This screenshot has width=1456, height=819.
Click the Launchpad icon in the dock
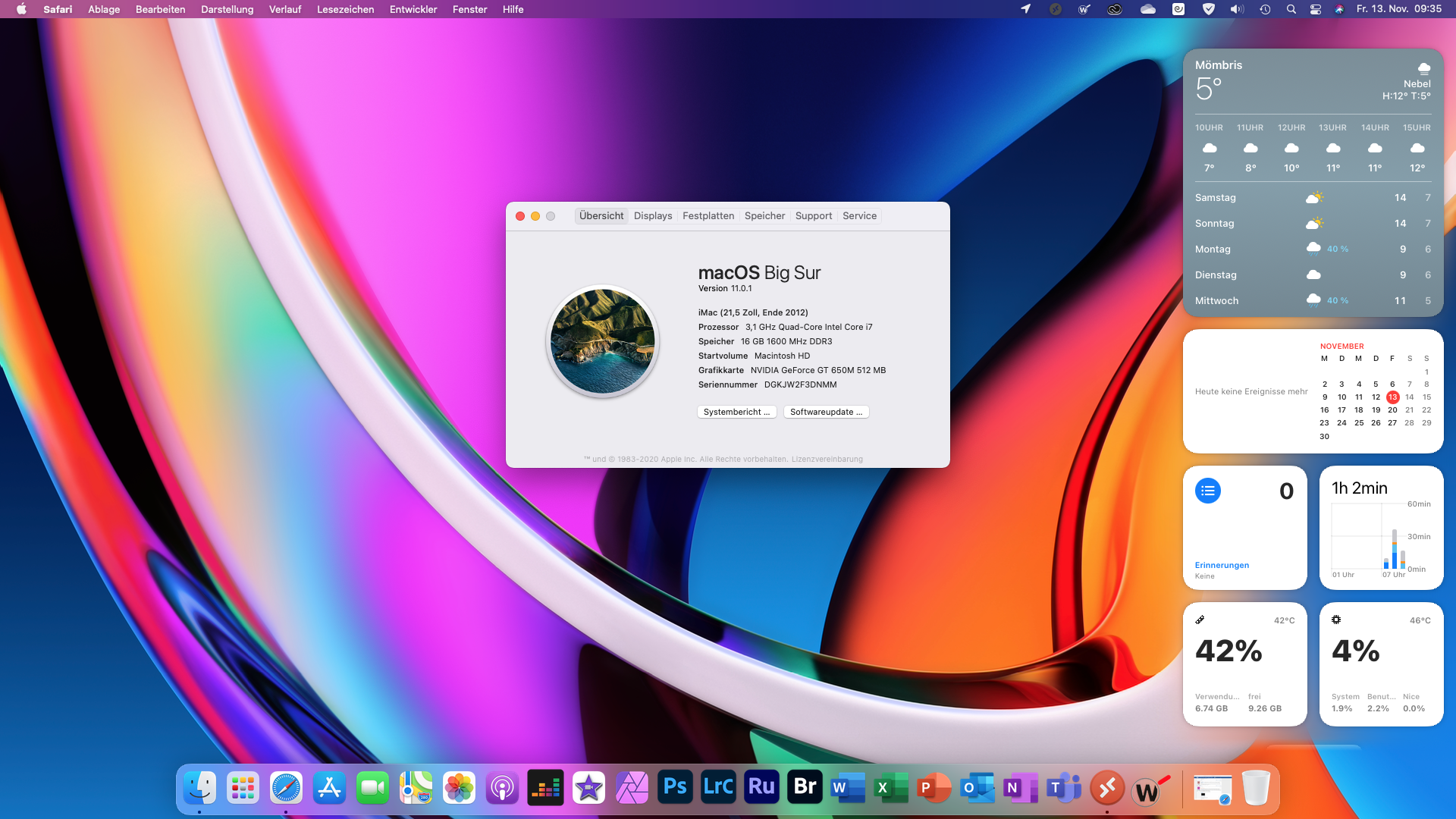[x=243, y=788]
